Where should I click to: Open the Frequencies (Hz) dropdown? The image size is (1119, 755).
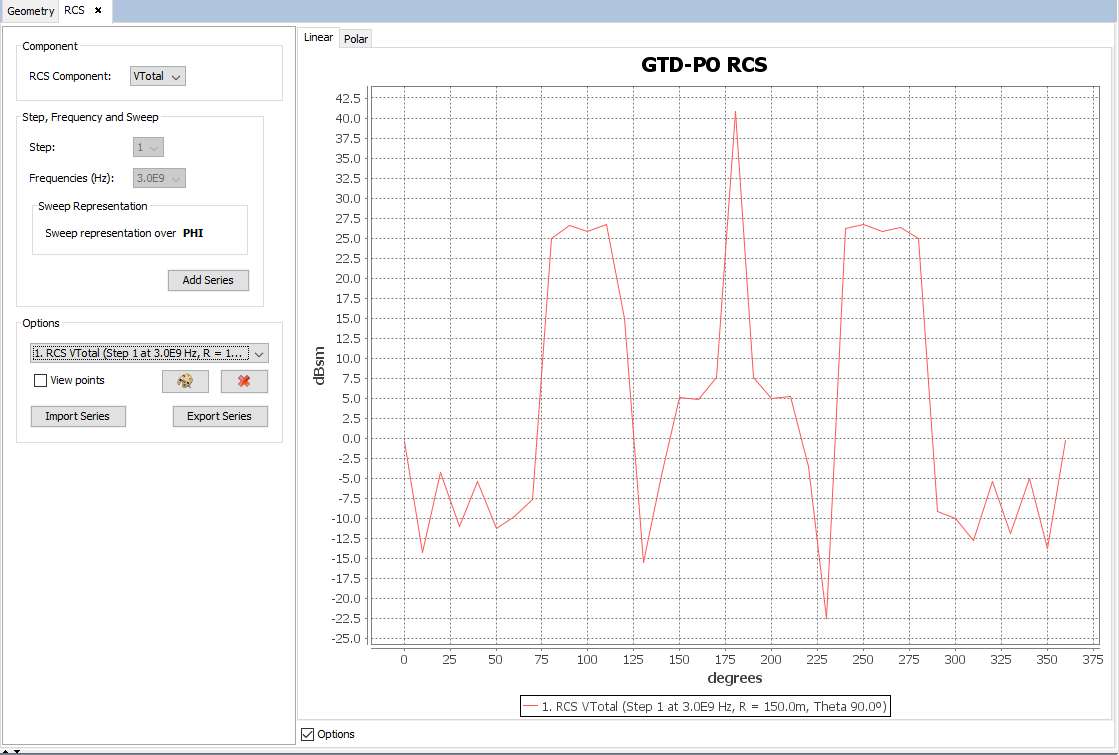coord(160,178)
